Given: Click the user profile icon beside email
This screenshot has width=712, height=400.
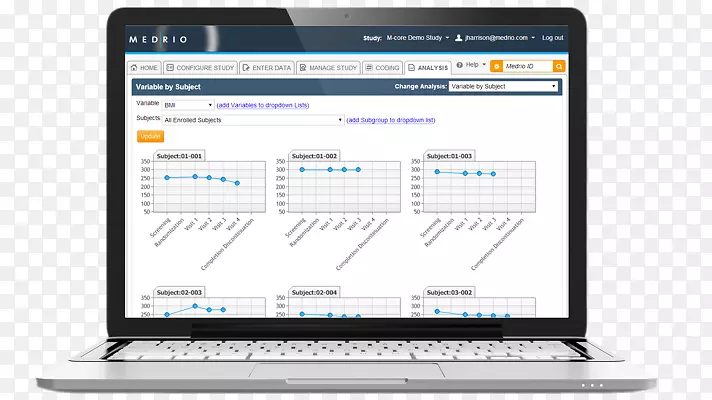Looking at the screenshot, I should click(459, 38).
